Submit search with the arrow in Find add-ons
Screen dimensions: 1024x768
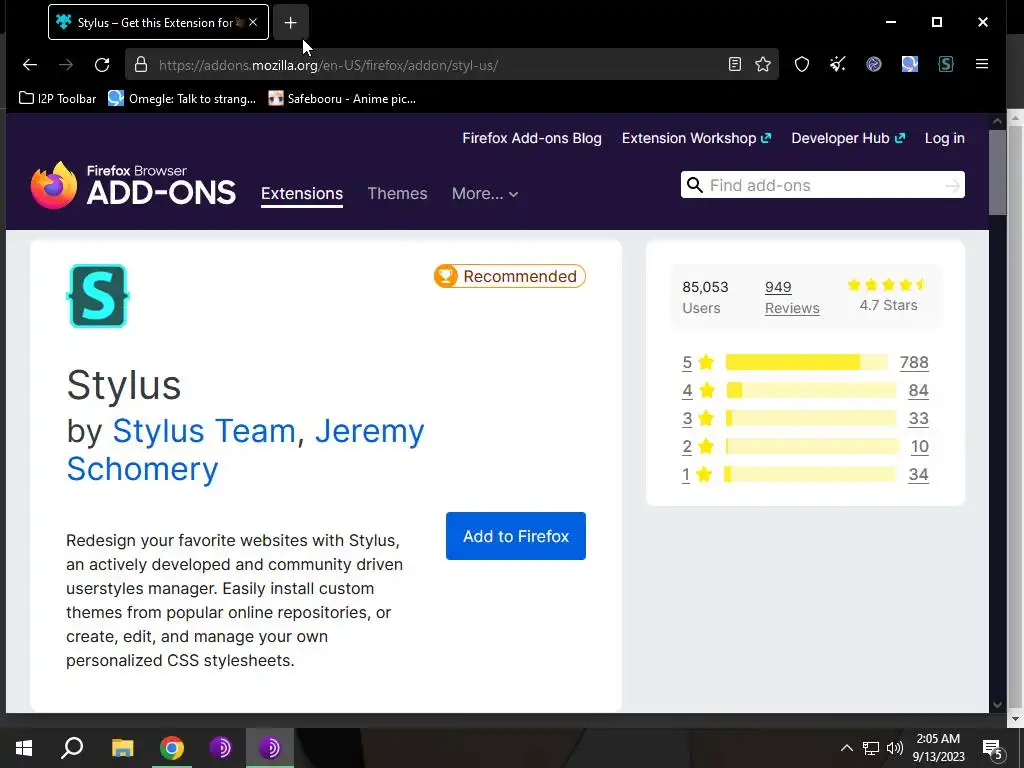(953, 186)
